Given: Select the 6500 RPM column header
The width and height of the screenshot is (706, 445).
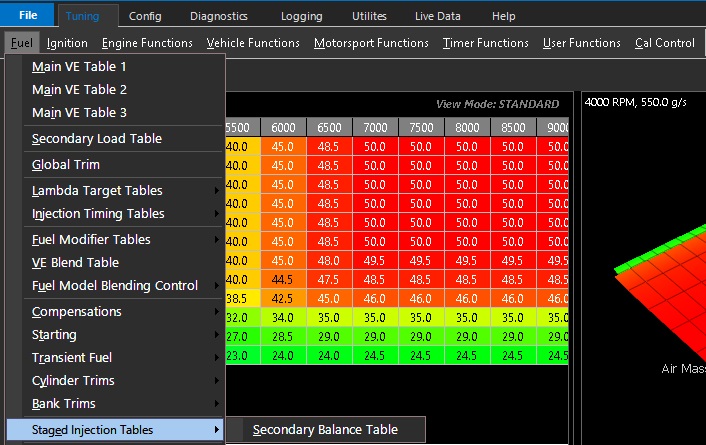Looking at the screenshot, I should 329,127.
